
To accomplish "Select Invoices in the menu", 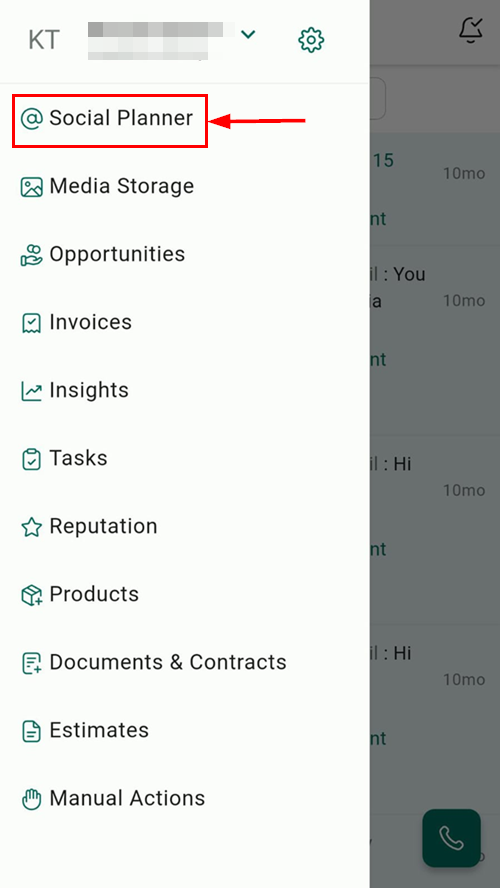I will pos(91,322).
